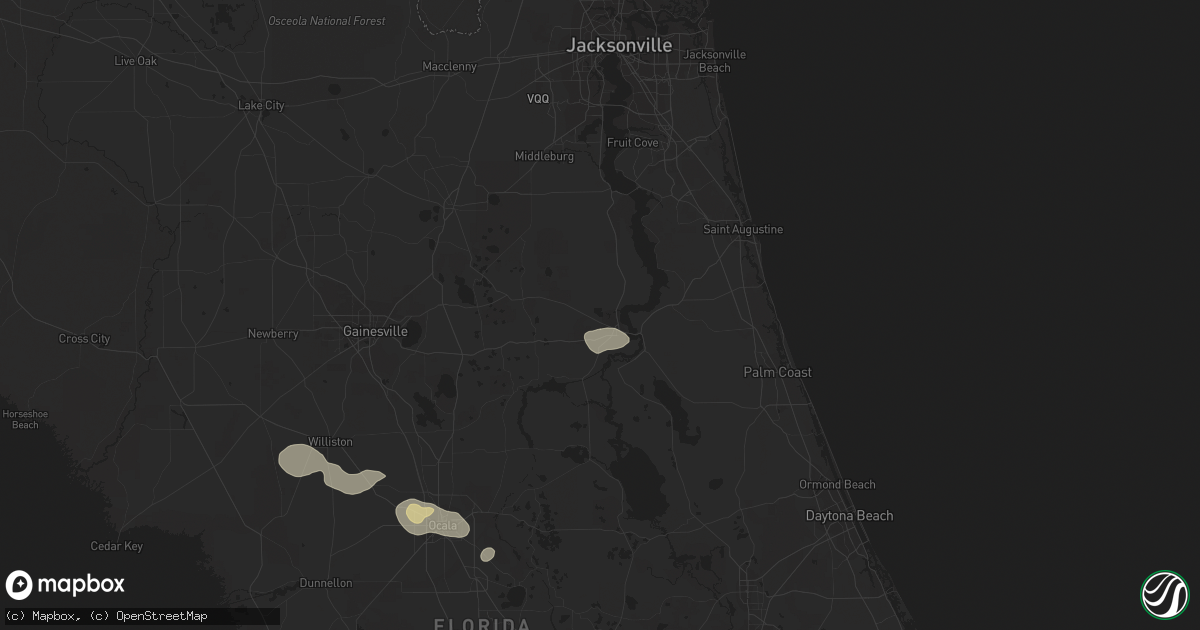This screenshot has width=1200, height=630.
Task: Click the Daytona Beach label
Action: [850, 516]
